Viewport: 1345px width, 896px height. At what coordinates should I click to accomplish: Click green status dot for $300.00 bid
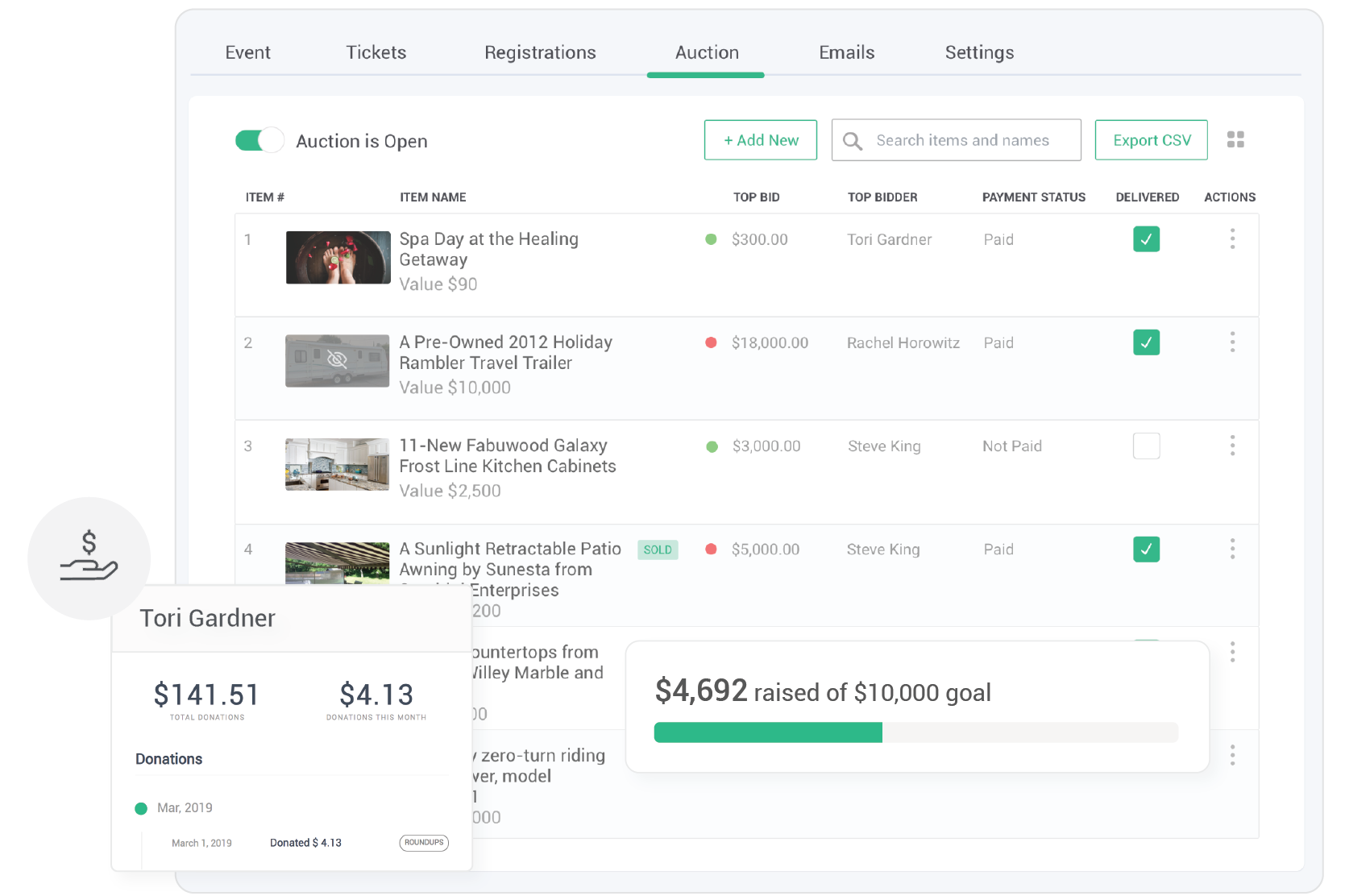pos(711,239)
